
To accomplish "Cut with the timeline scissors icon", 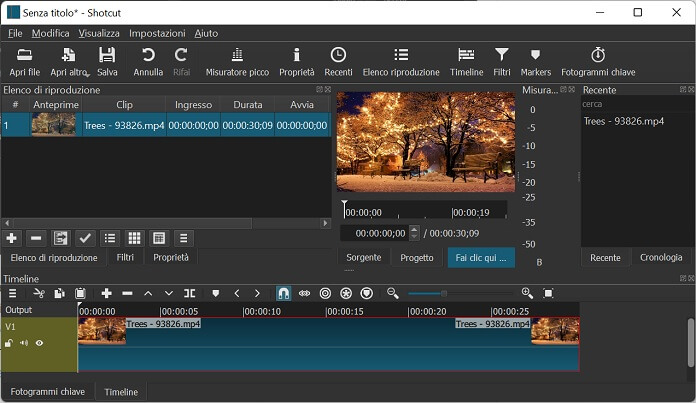I will click(39, 293).
